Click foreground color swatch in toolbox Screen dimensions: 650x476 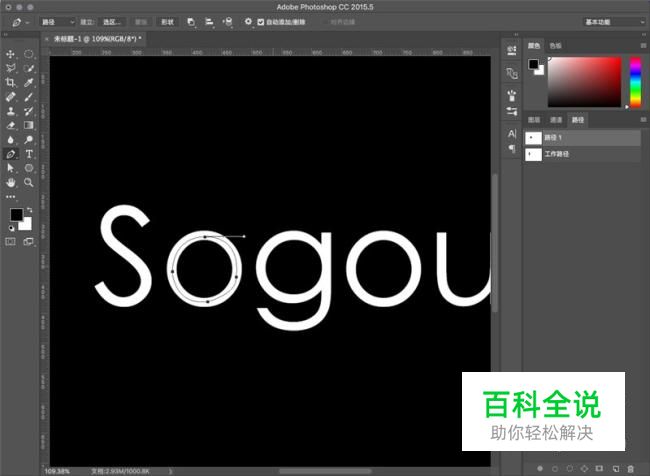point(17,215)
